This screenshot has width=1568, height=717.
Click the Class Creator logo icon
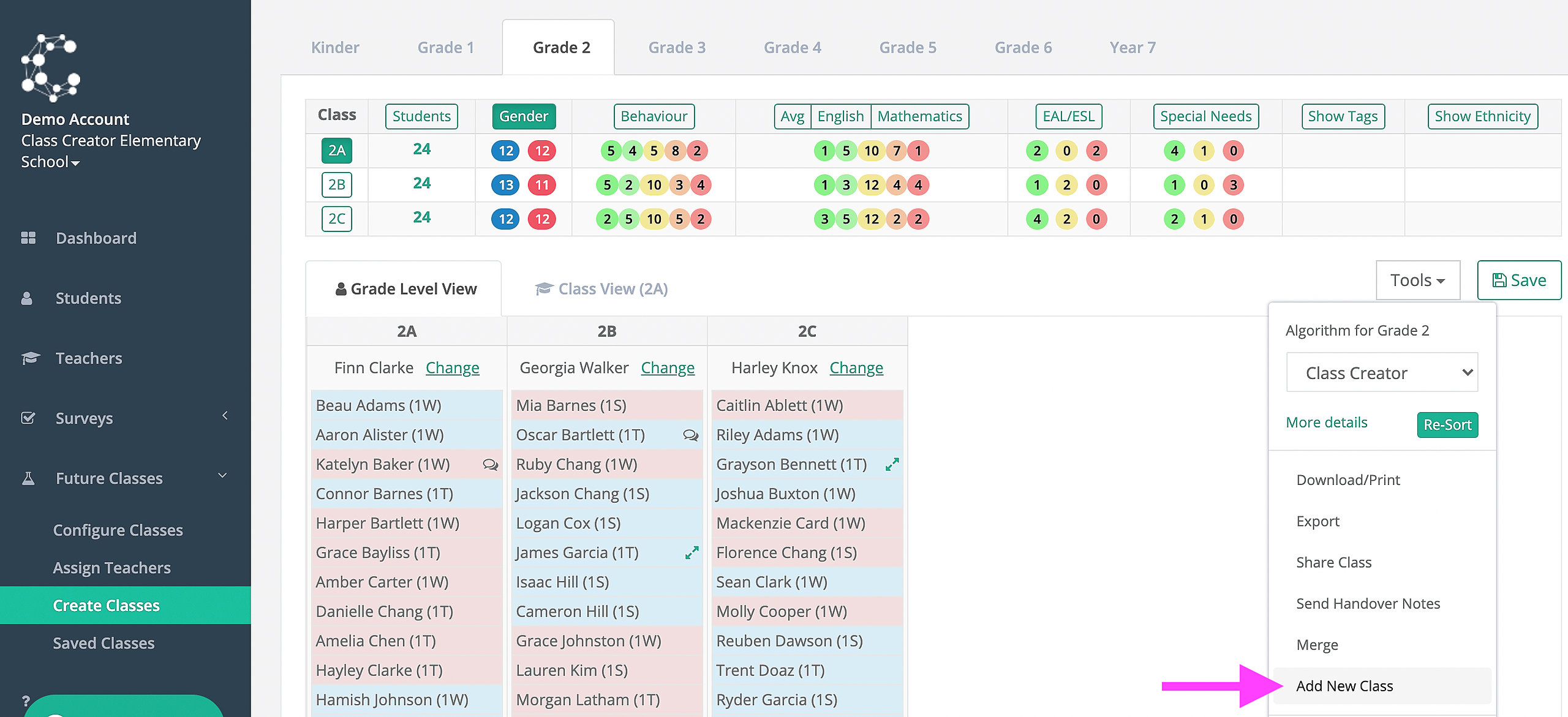[x=50, y=67]
